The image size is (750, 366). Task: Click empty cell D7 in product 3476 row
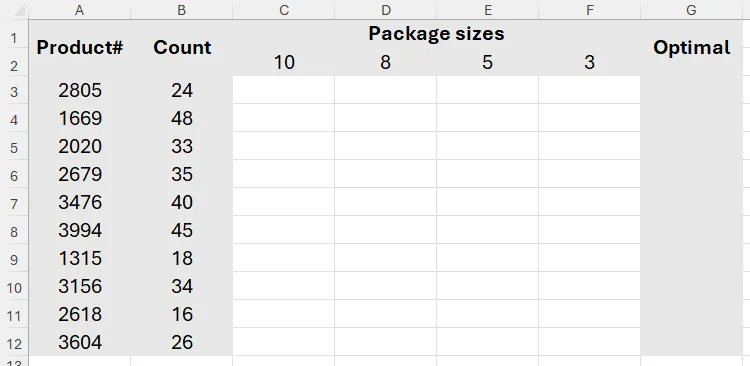(386, 202)
